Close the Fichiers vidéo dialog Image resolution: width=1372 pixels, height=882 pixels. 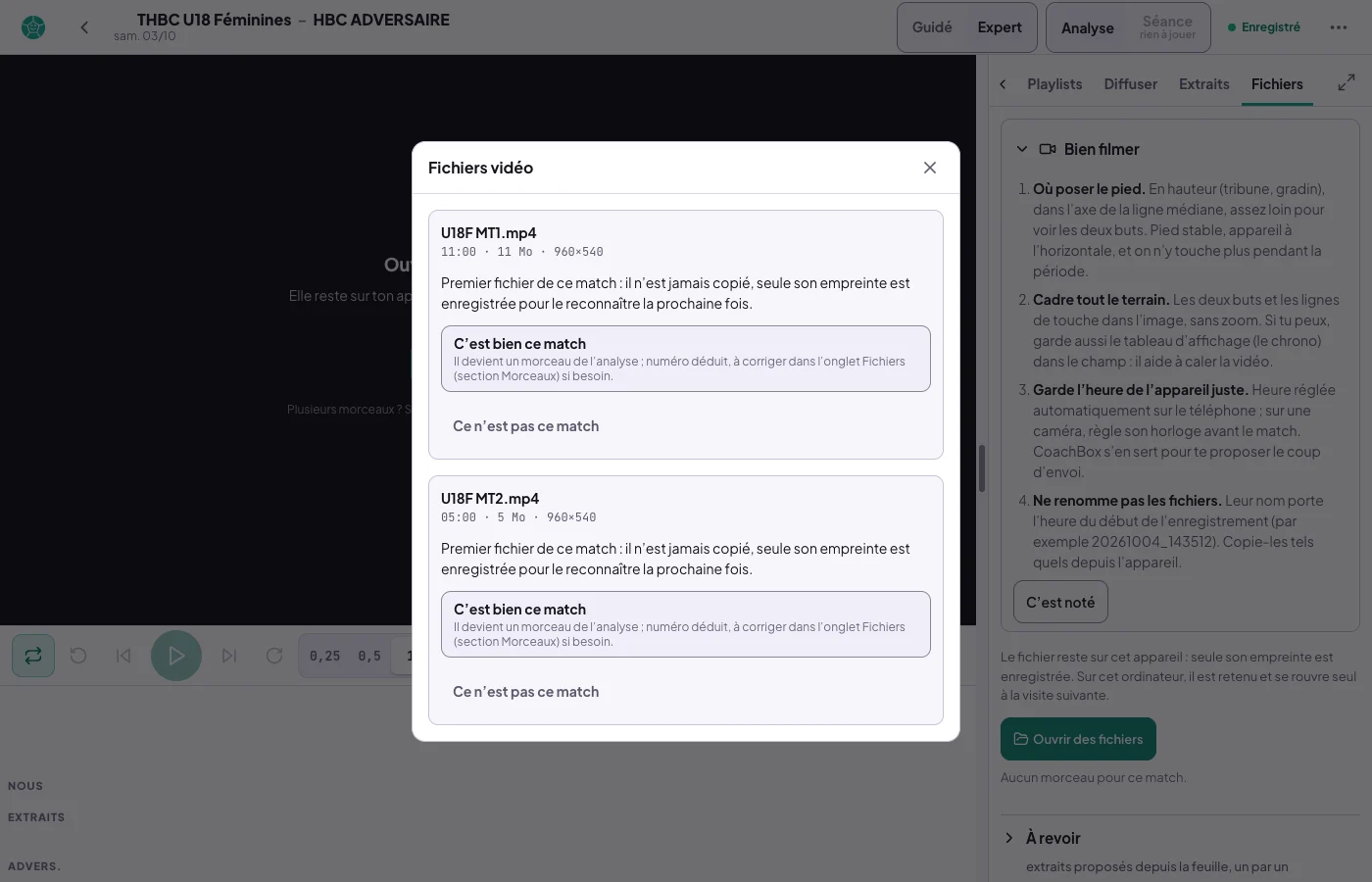click(930, 168)
